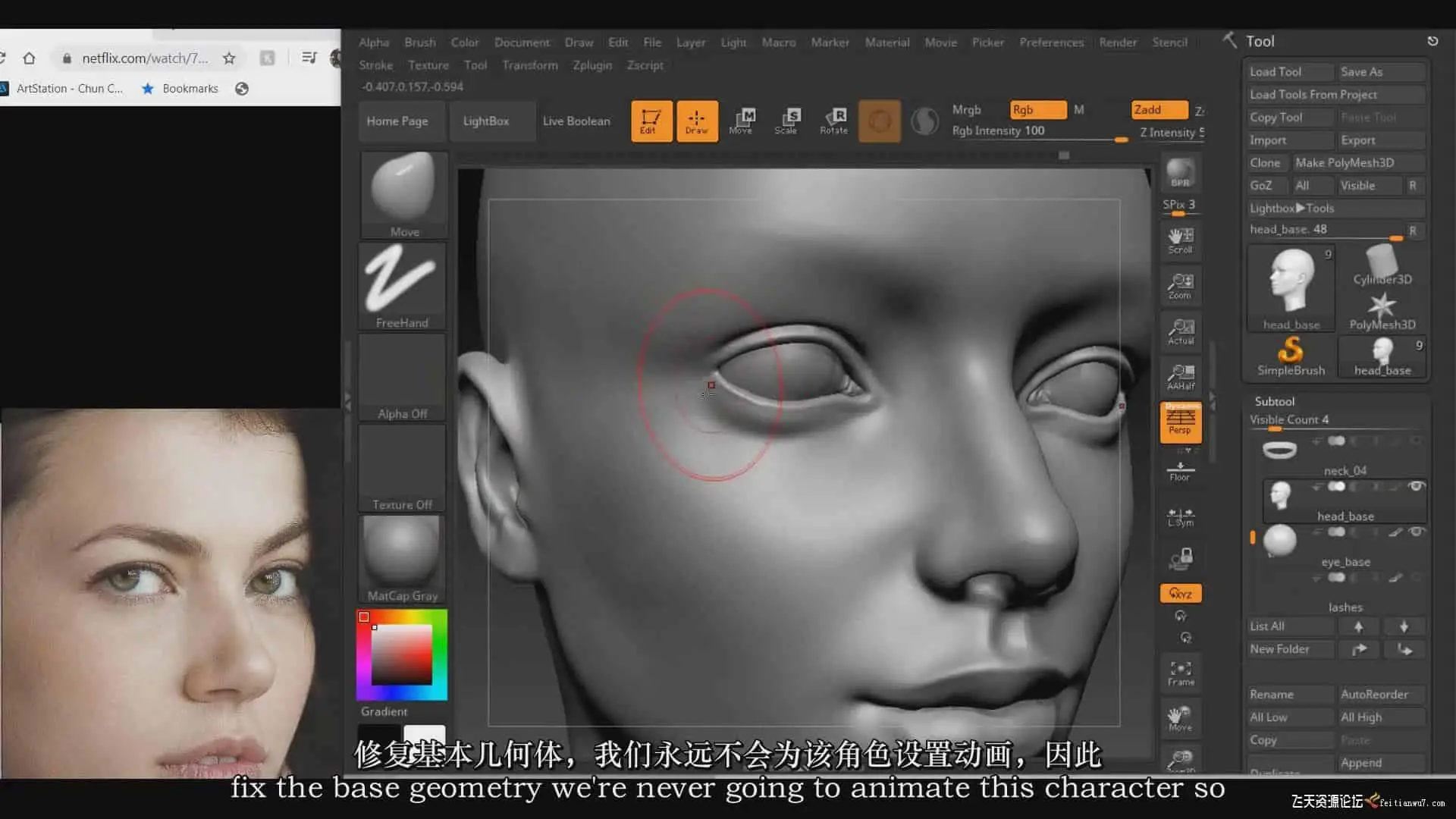
Task: Click the Make PolyMesh3D button
Action: pos(1344,163)
